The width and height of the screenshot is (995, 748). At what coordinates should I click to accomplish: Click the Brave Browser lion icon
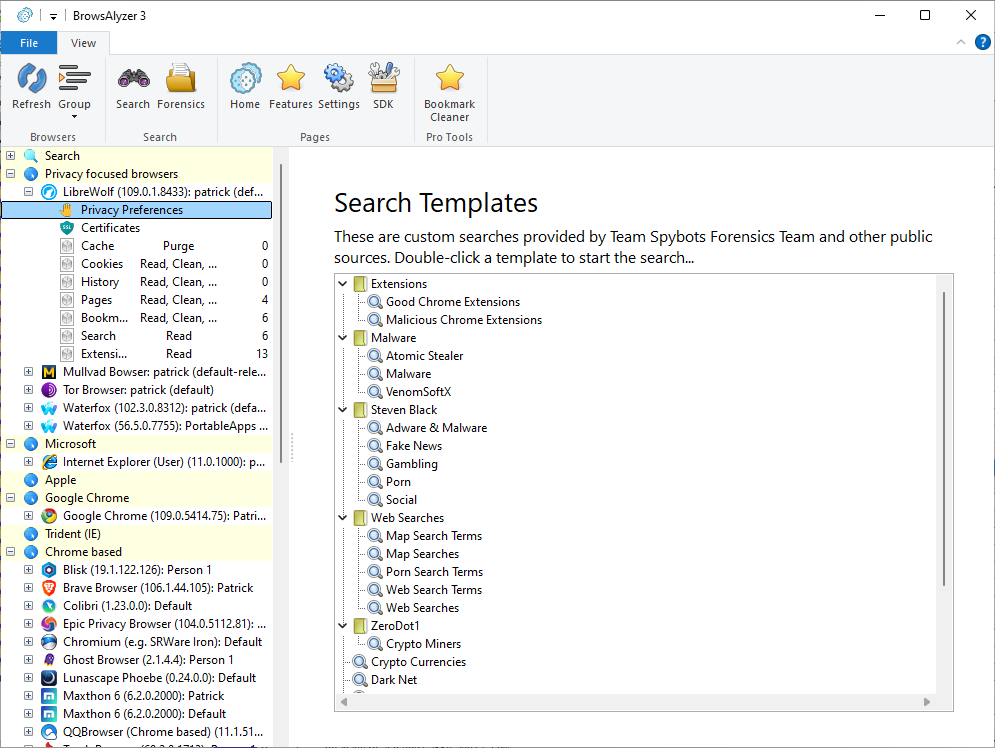[x=49, y=587]
